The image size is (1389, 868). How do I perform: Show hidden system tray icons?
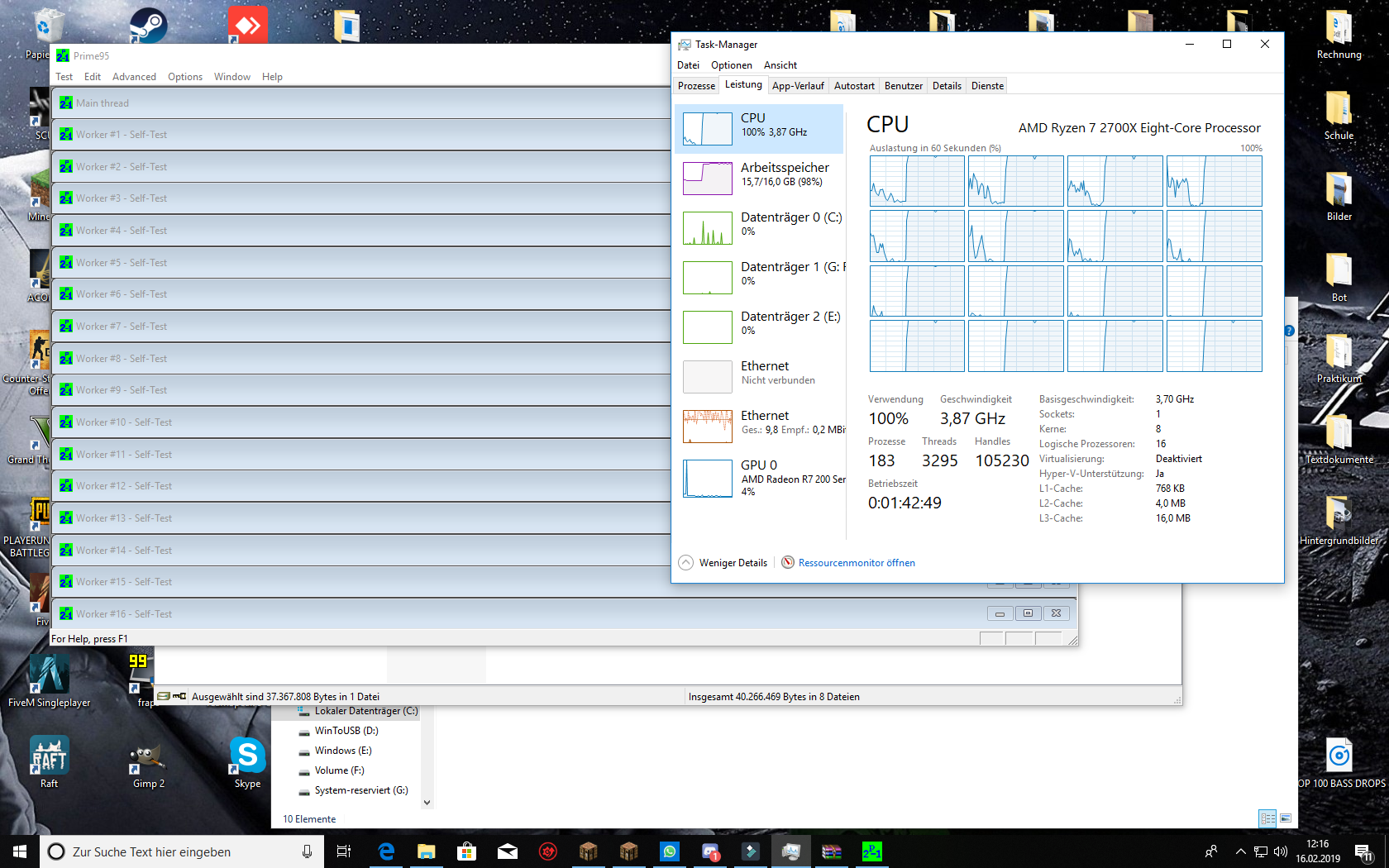[1240, 851]
